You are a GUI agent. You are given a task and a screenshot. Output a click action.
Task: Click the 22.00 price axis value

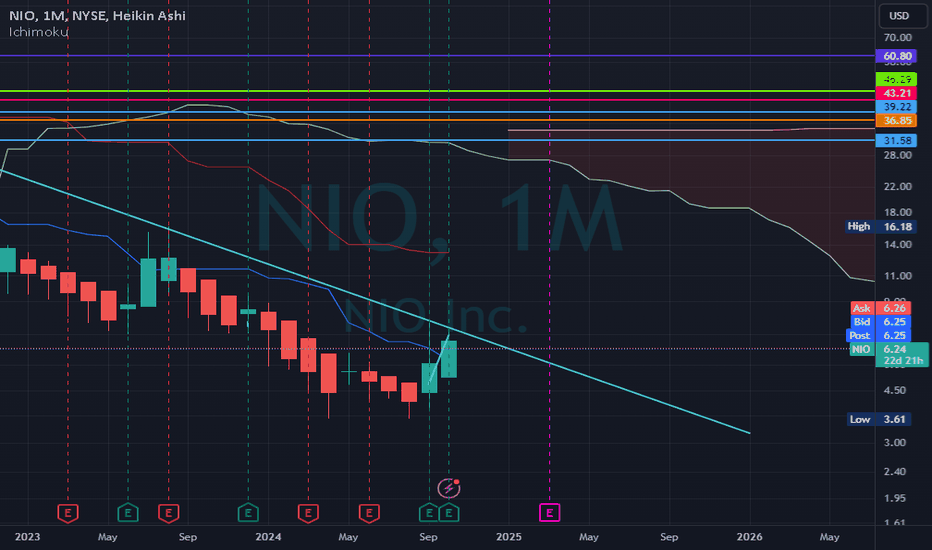(897, 187)
